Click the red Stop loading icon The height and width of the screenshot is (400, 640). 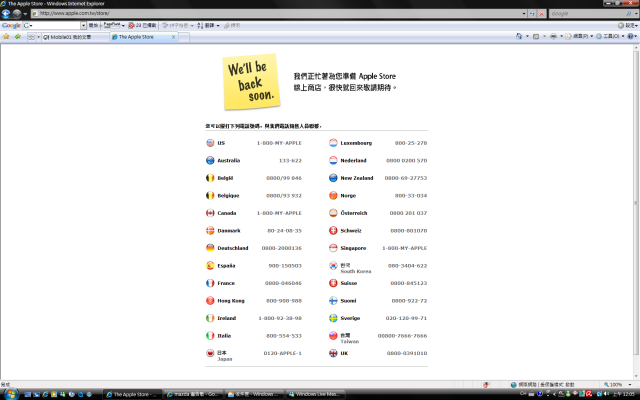[542, 13]
